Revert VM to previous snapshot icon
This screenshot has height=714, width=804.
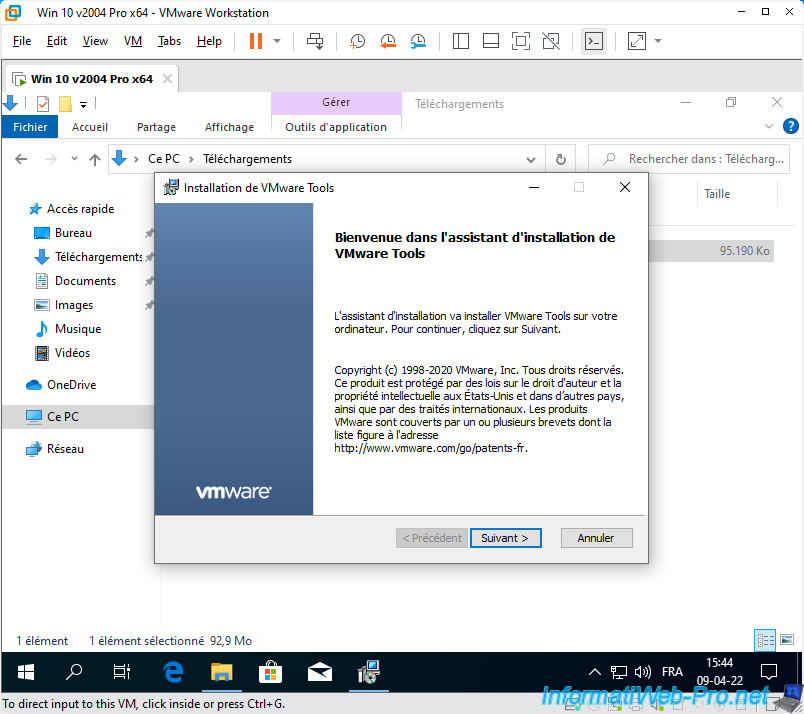(x=388, y=41)
